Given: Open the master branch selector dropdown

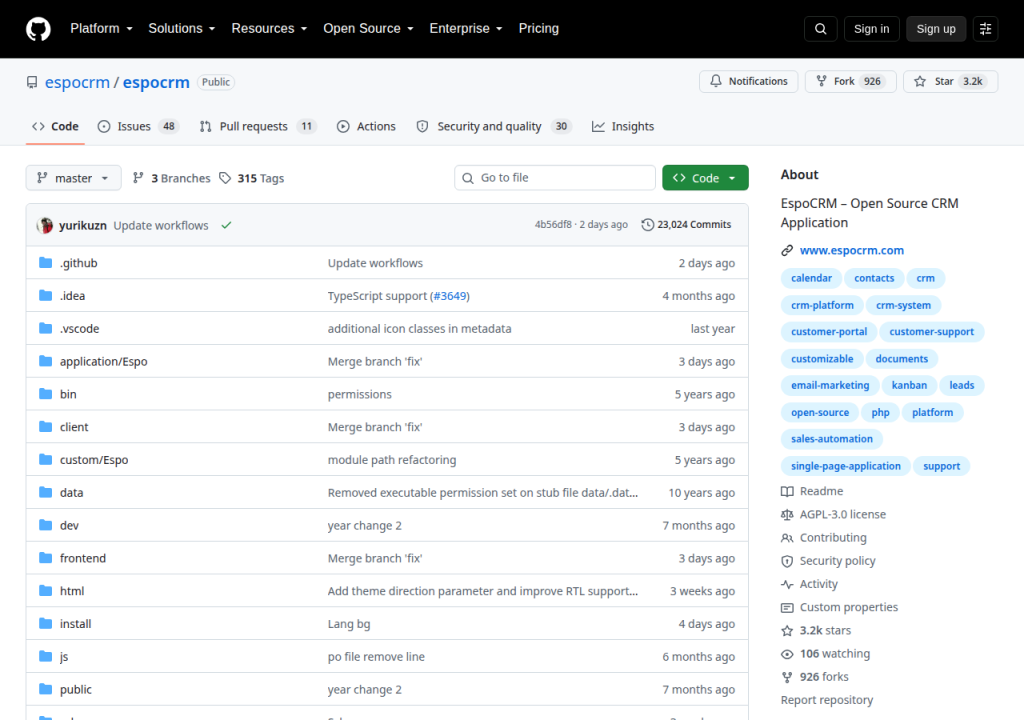Looking at the screenshot, I should coord(73,178).
